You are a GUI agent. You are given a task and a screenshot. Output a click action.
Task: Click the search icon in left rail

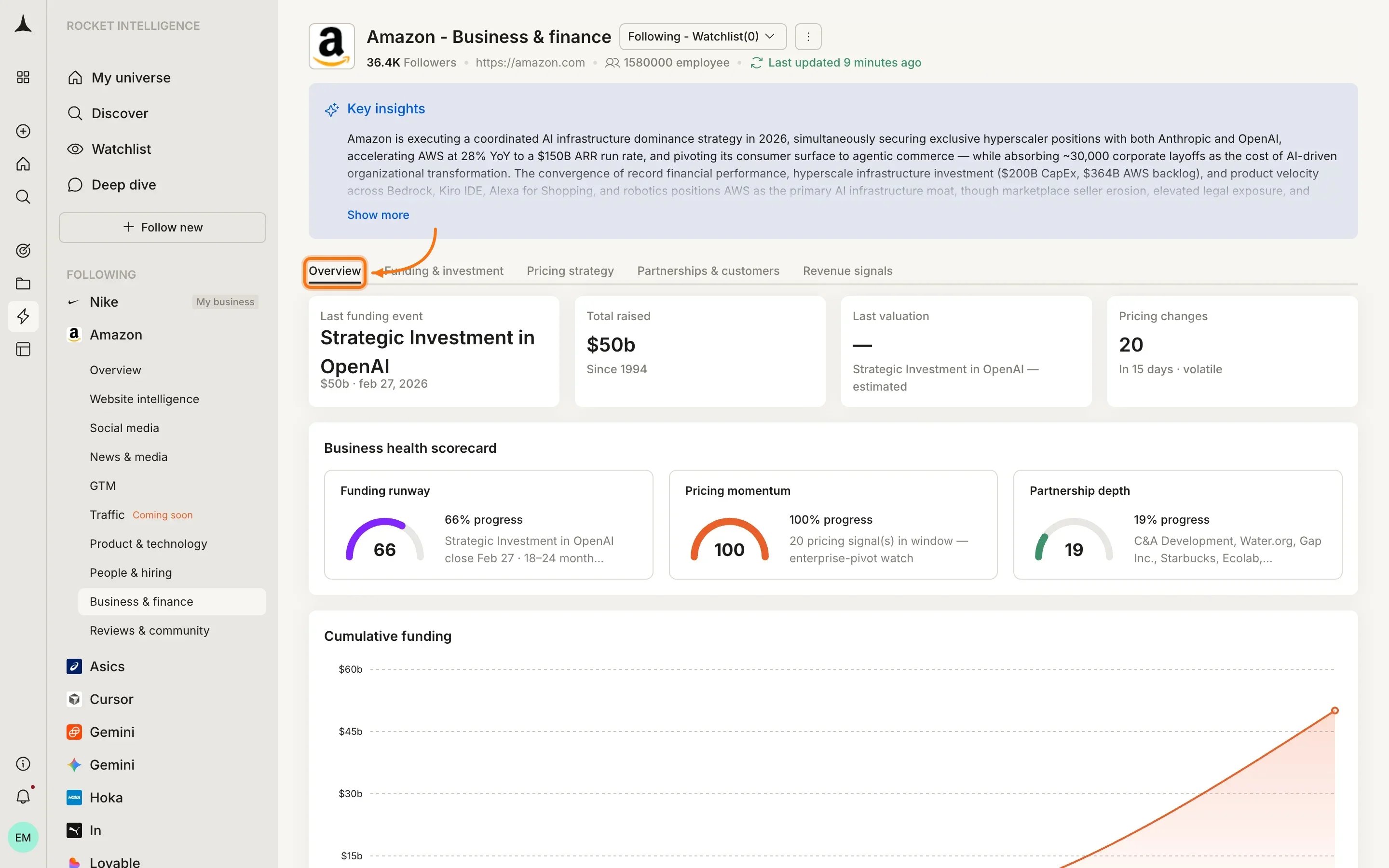click(x=23, y=197)
